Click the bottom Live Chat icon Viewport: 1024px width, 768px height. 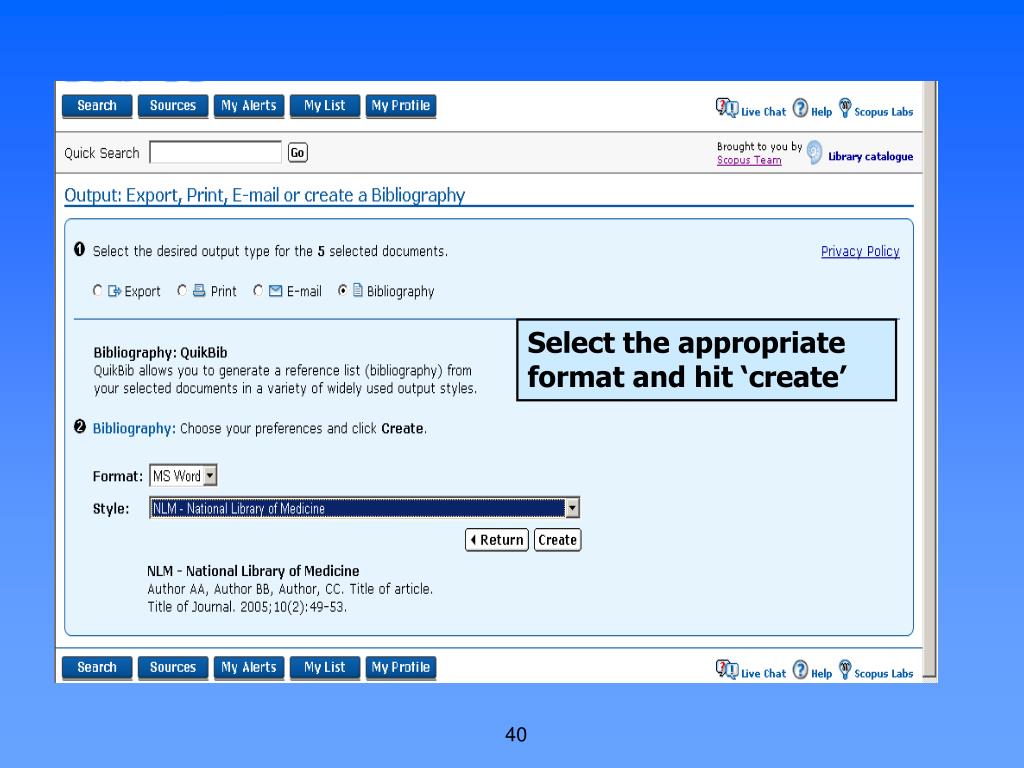(726, 669)
